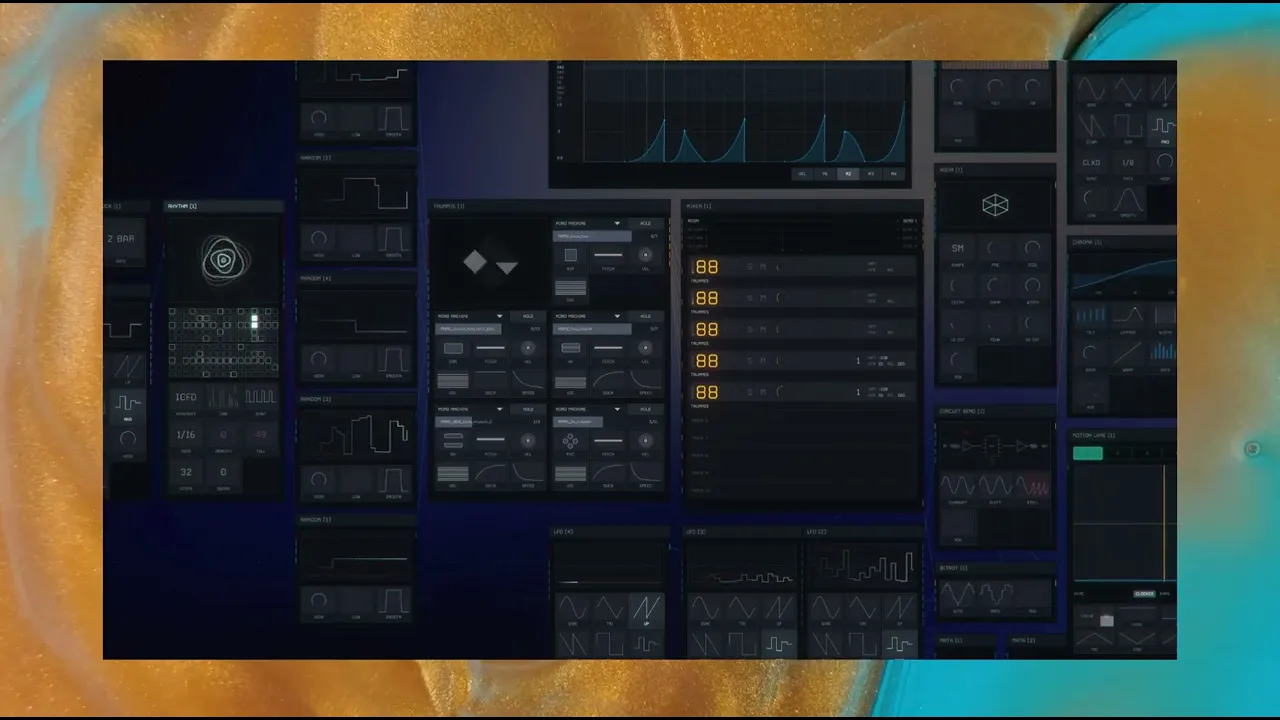Solo the second Trumpos mixer channel
This screenshot has height=720, width=1280.
pos(749,297)
